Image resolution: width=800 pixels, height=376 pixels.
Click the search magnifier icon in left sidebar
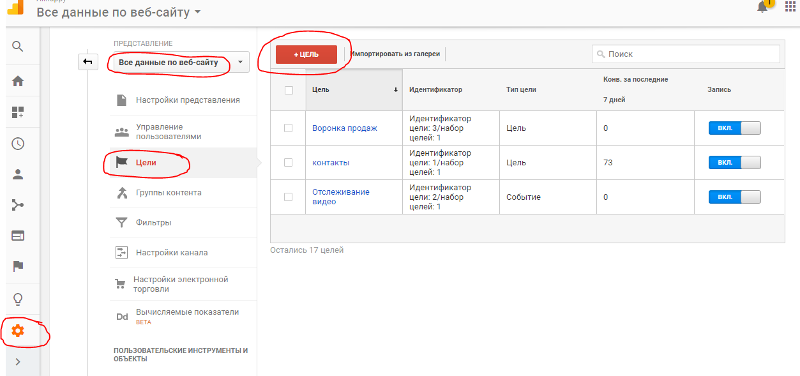coord(18,46)
